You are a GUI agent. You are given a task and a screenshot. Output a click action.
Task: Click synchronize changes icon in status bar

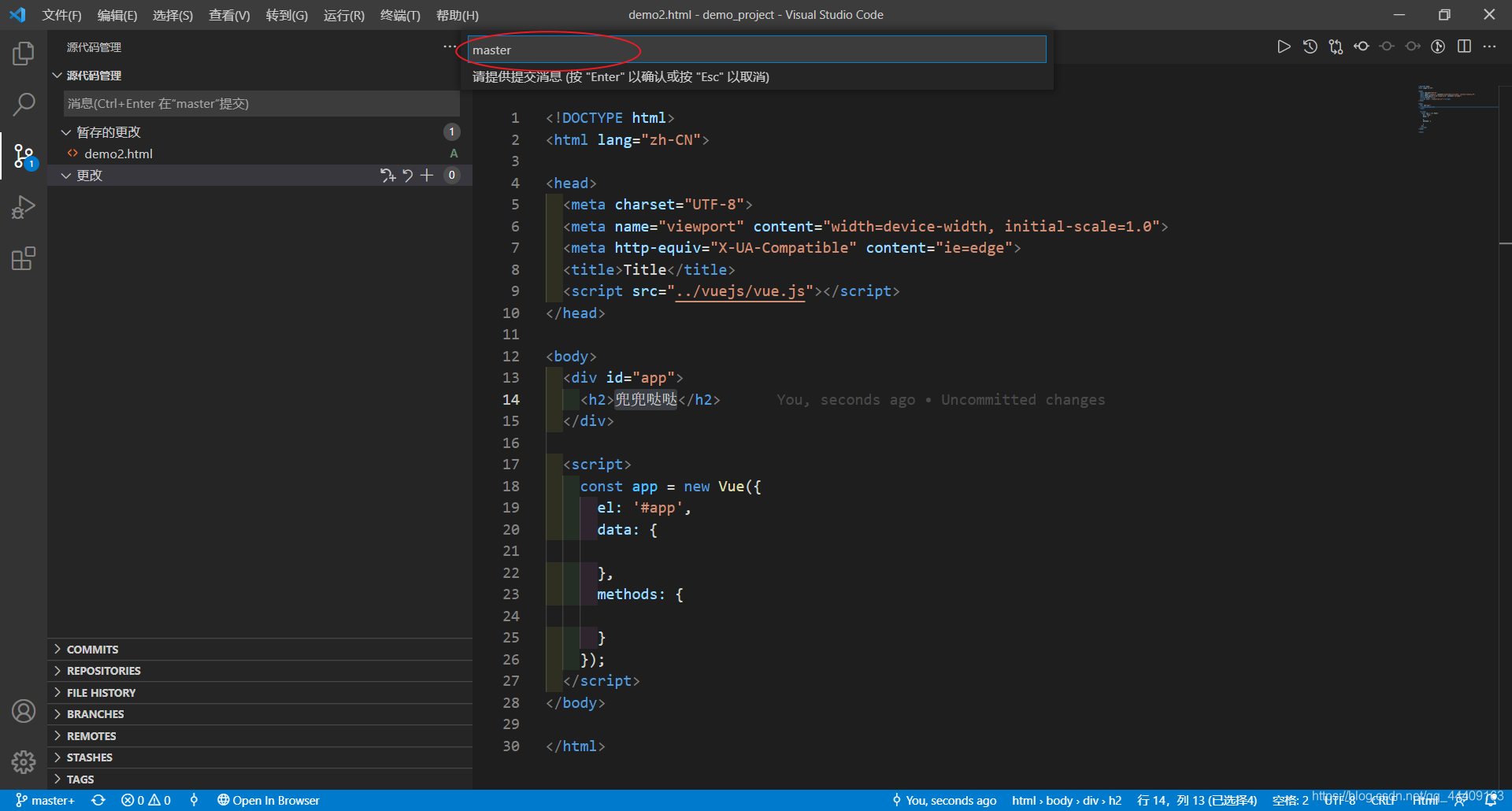pos(98,800)
